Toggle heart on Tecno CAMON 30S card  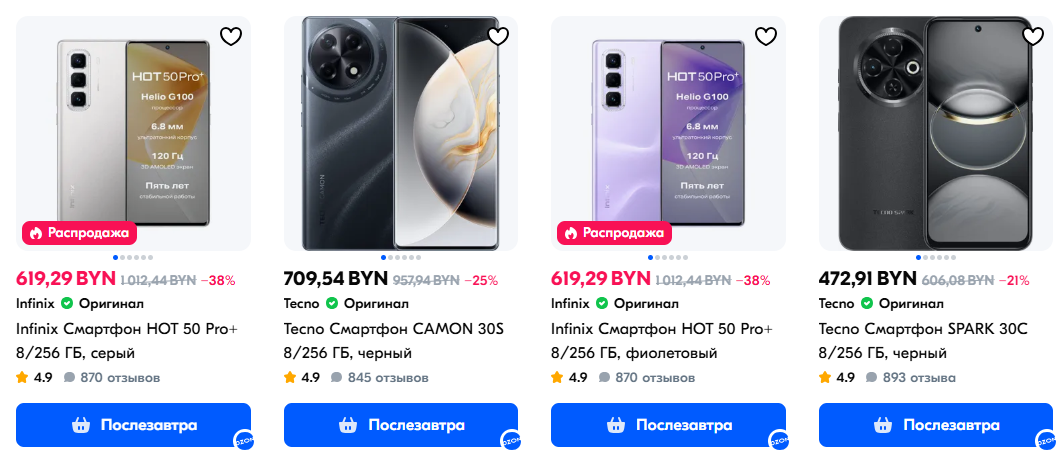click(498, 36)
